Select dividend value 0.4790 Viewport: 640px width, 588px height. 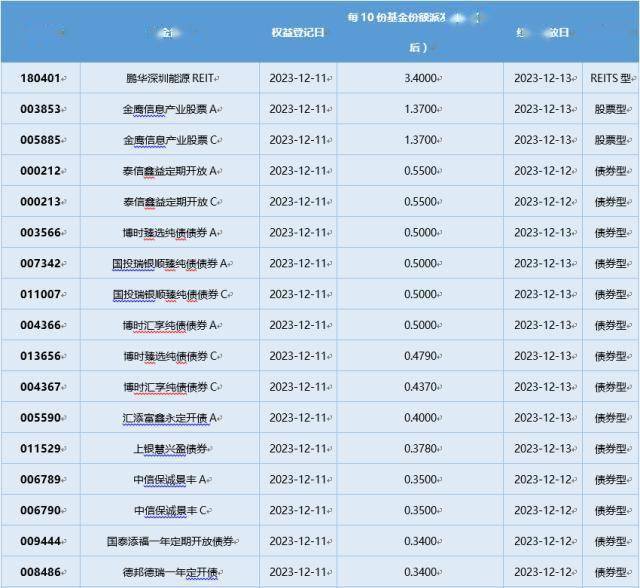(x=420, y=356)
